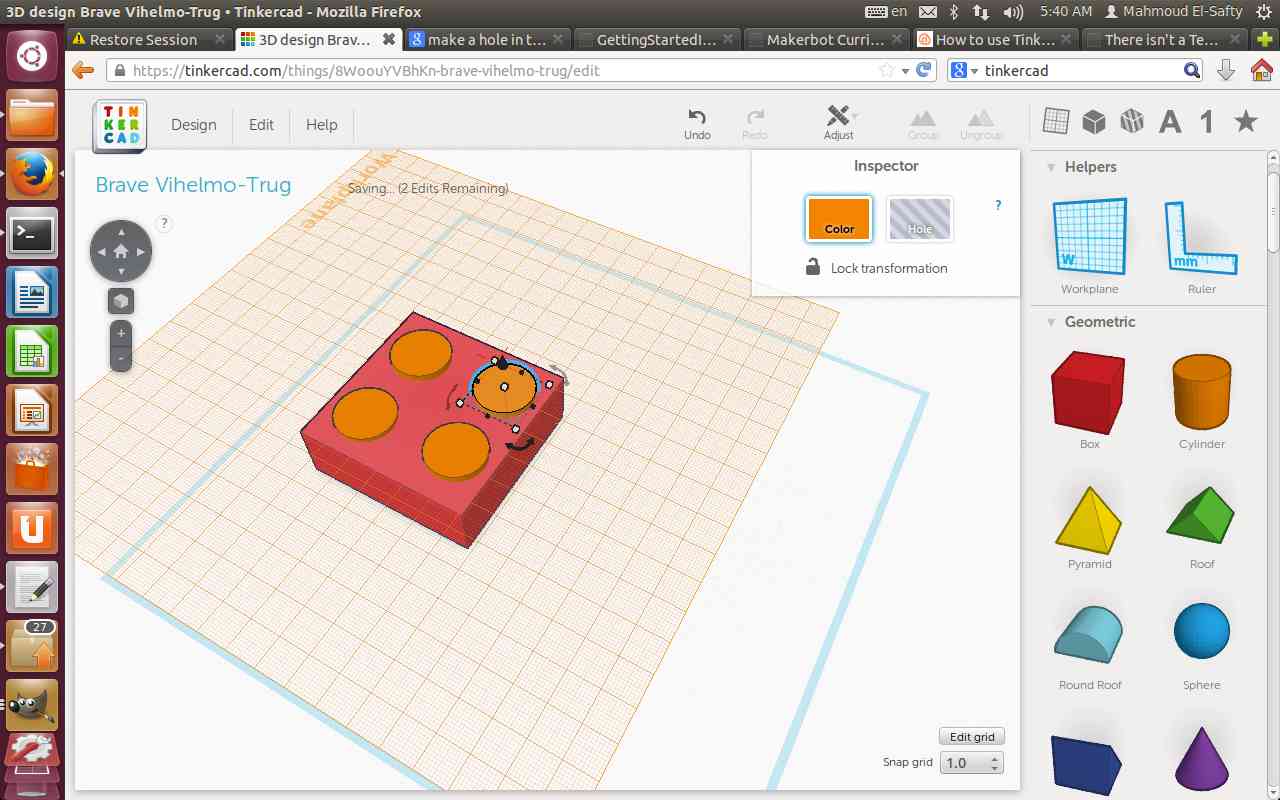Click the orange Color swatch
The image size is (1280, 800).
click(x=839, y=219)
